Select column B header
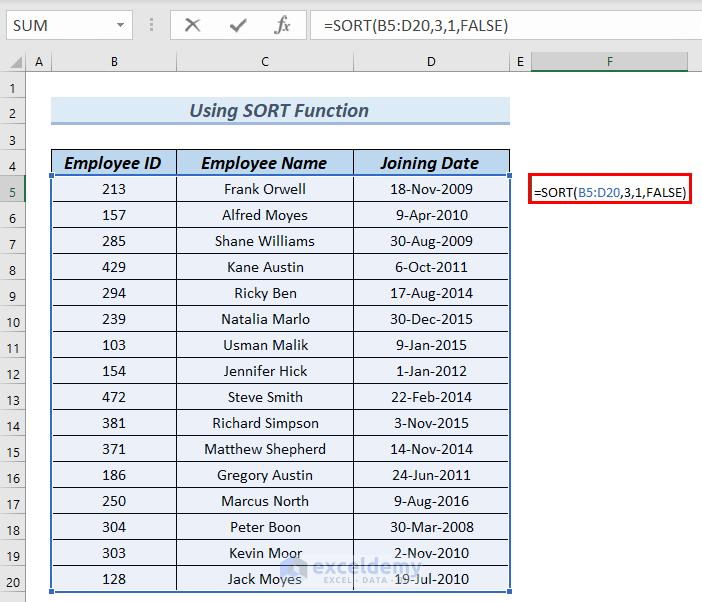This screenshot has width=702, height=602. [114, 62]
